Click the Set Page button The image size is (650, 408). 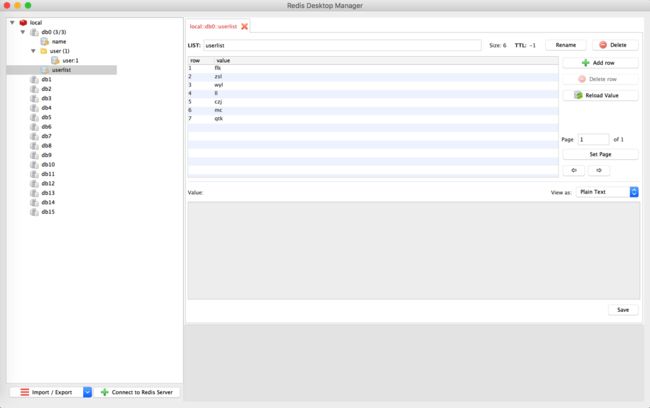tap(600, 154)
